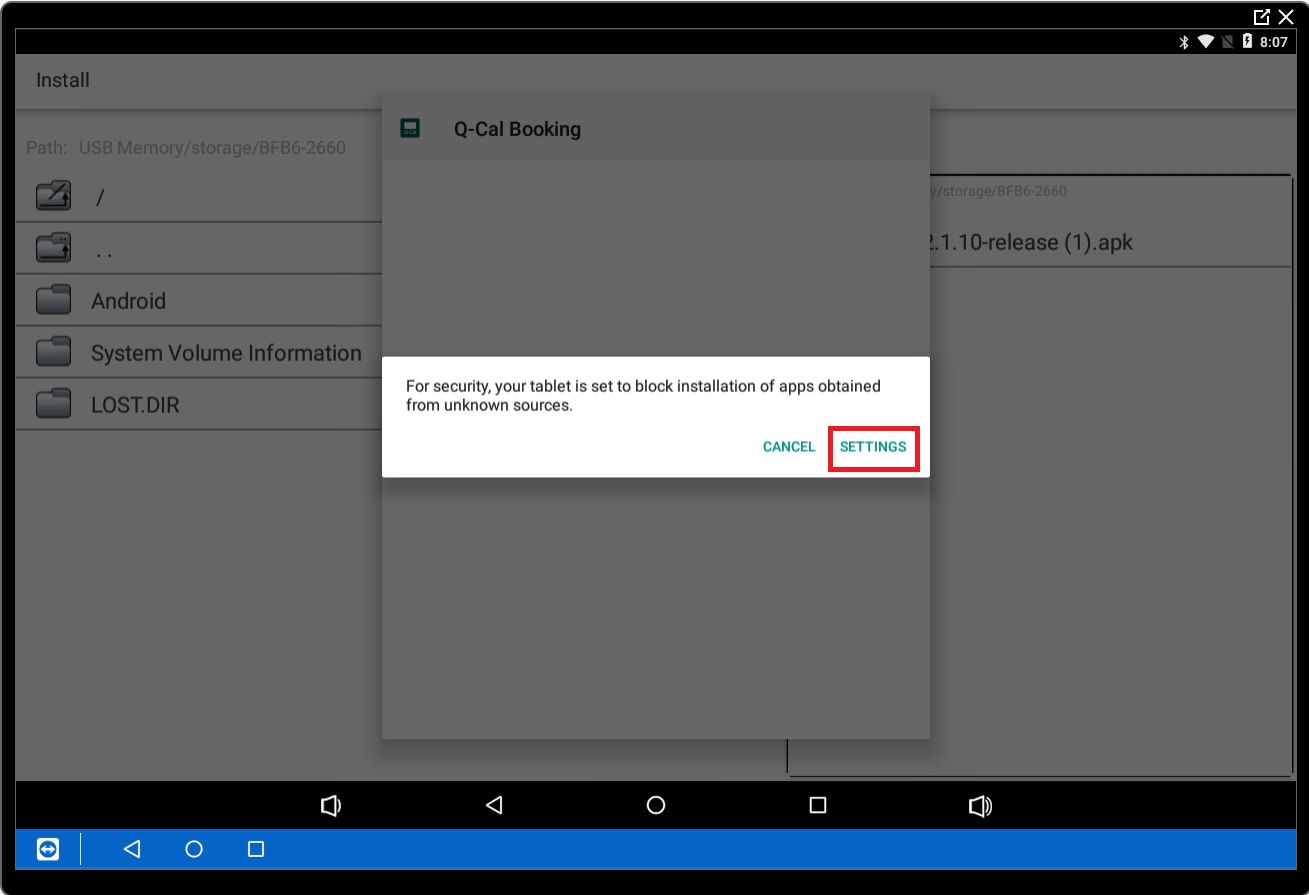This screenshot has width=1309, height=895.
Task: Select the Android folder name
Action: 128,301
